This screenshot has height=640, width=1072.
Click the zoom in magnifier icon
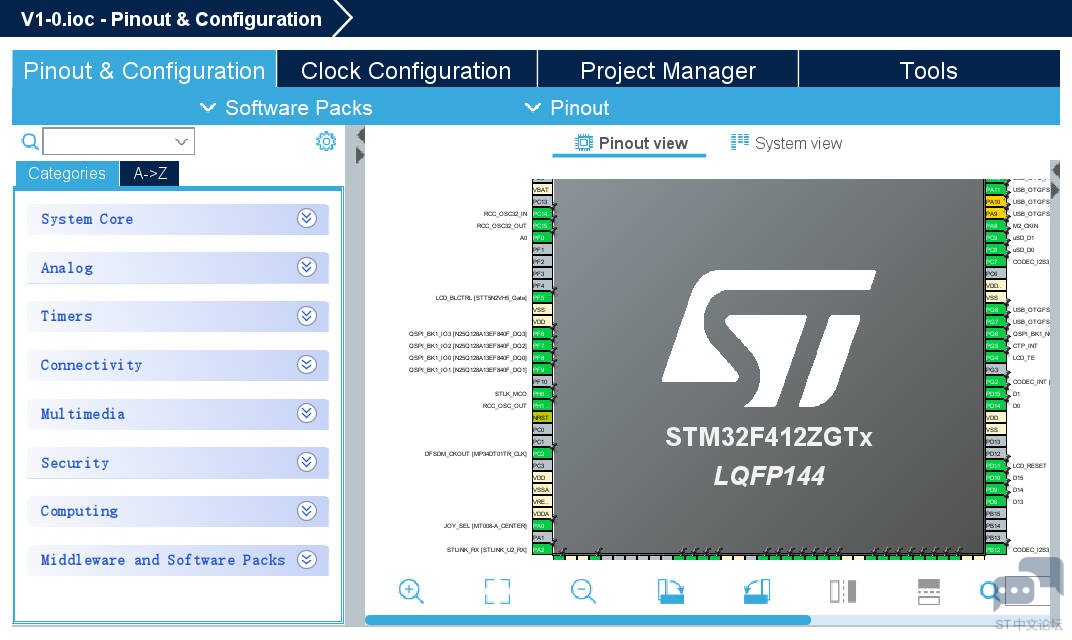411,591
